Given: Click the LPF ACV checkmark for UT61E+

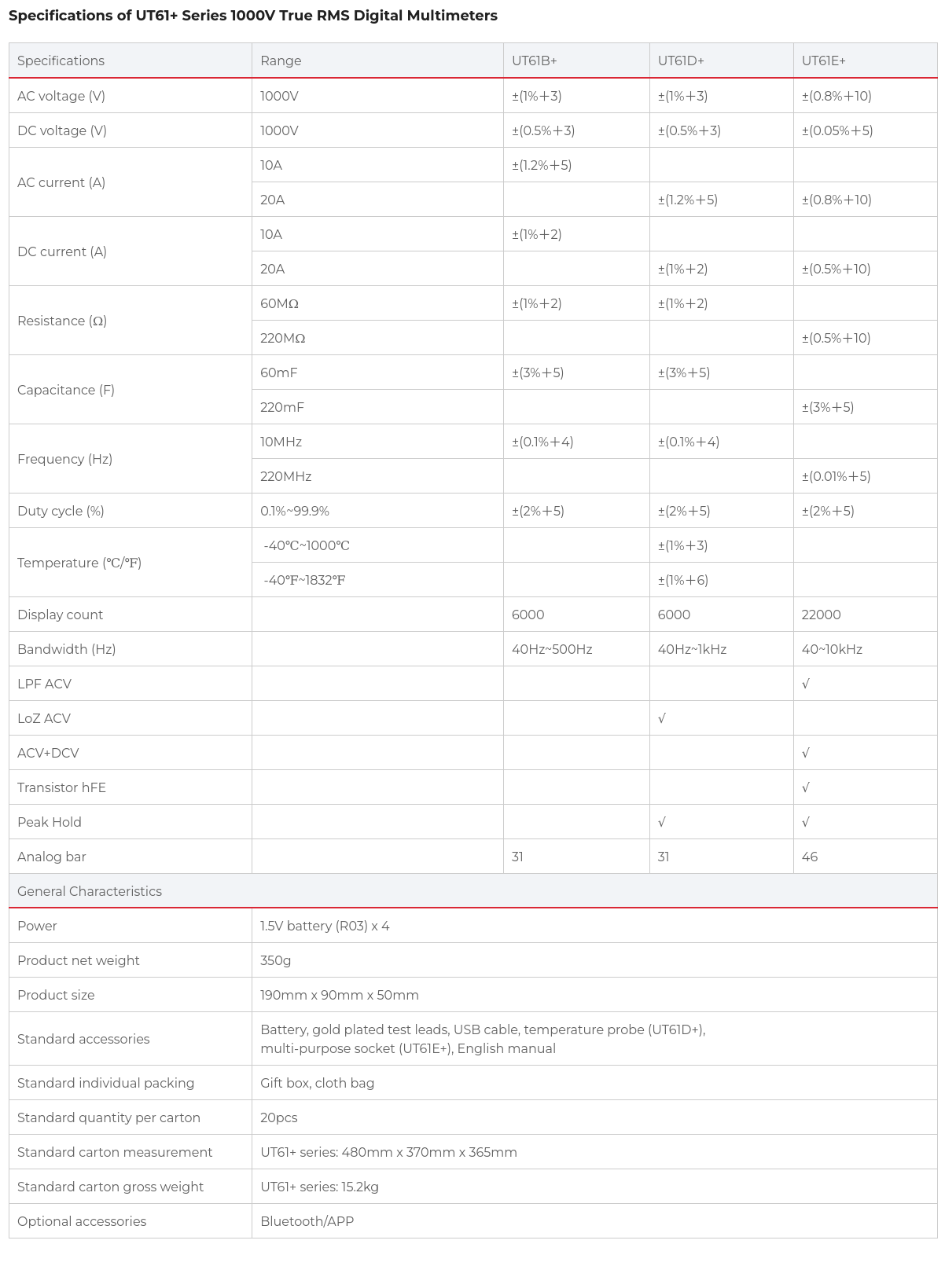Looking at the screenshot, I should (806, 684).
